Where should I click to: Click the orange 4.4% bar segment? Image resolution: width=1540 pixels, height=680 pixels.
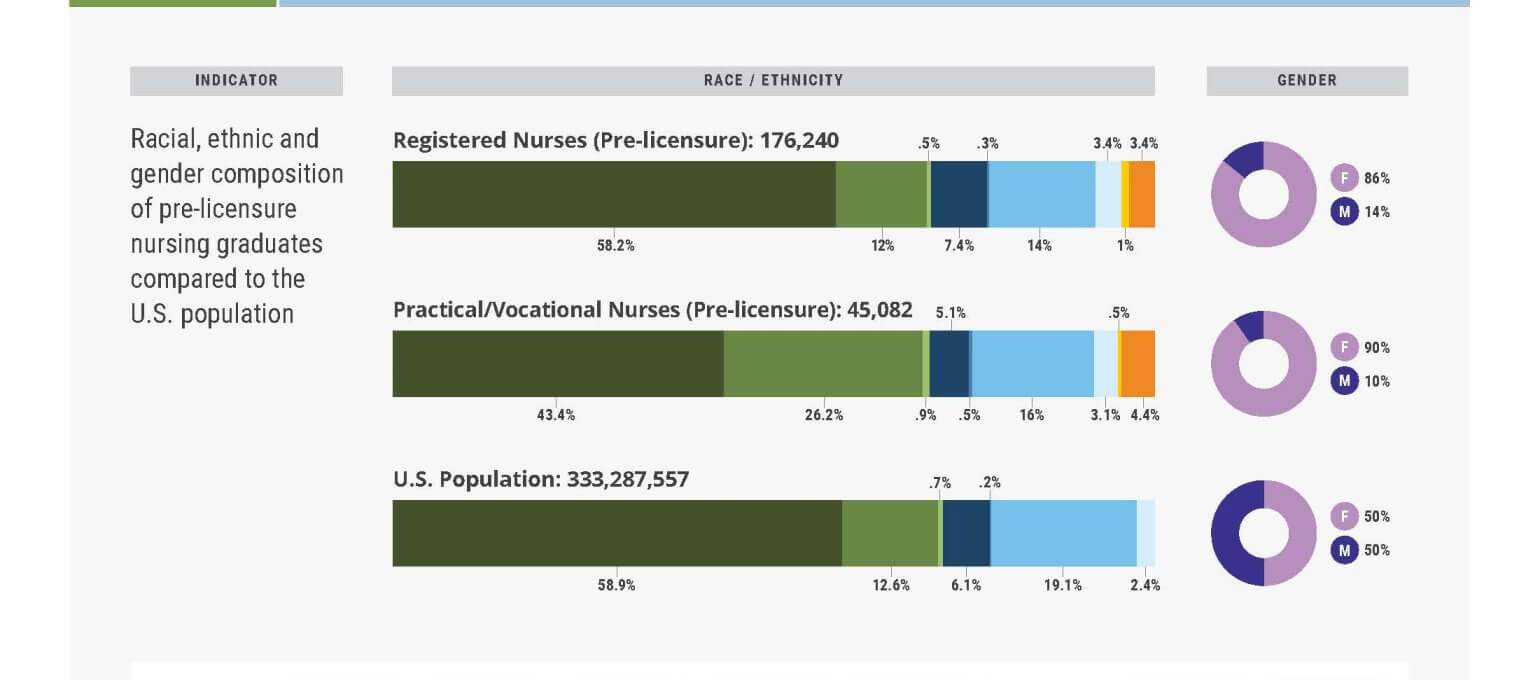point(1138,364)
